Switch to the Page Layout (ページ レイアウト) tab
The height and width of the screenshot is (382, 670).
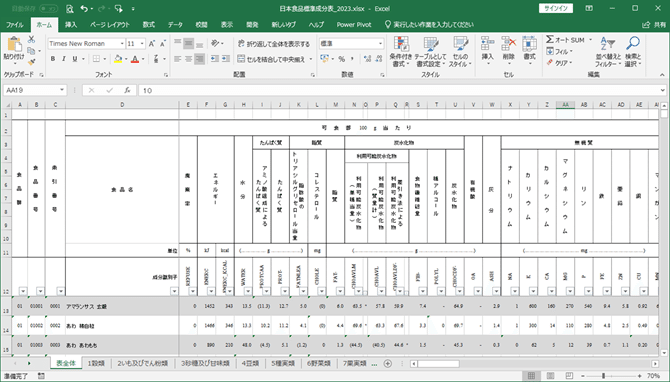tap(110, 25)
